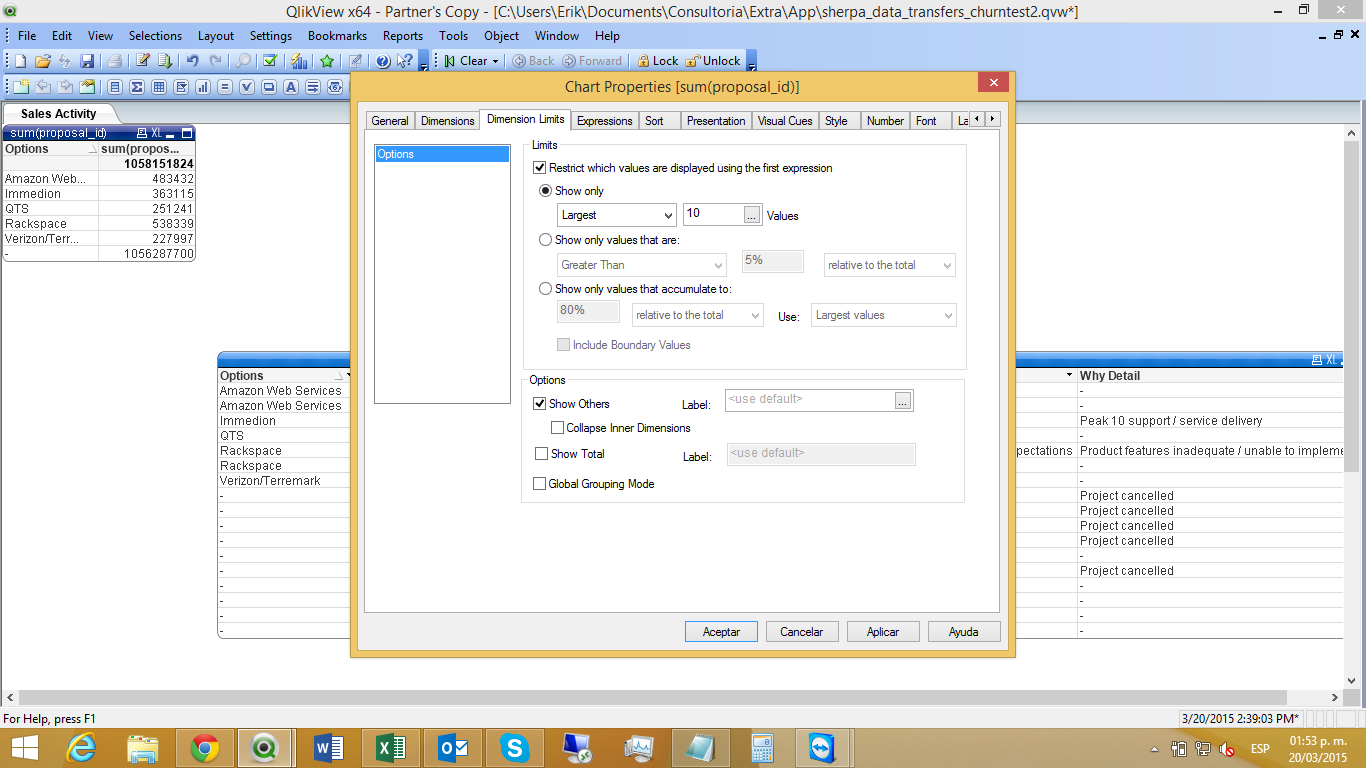The image size is (1366, 768).
Task: Click the Unlock selections toolbar button
Action: coord(713,61)
